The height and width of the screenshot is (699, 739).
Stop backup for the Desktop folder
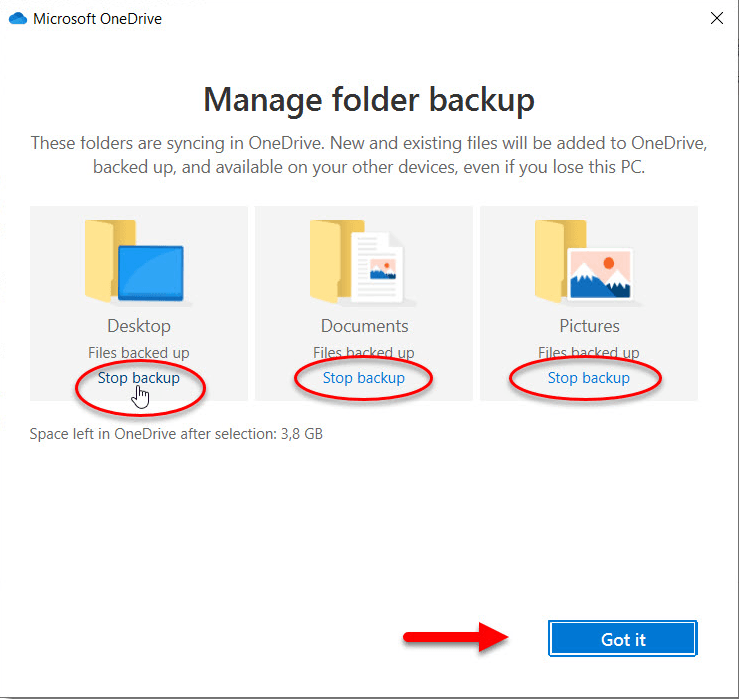pos(139,378)
